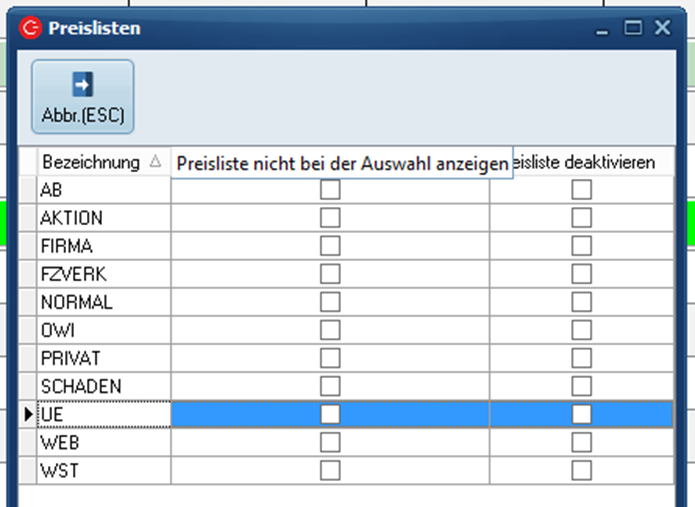Minimize the Preislisten window
The height and width of the screenshot is (507, 695).
(x=602, y=28)
